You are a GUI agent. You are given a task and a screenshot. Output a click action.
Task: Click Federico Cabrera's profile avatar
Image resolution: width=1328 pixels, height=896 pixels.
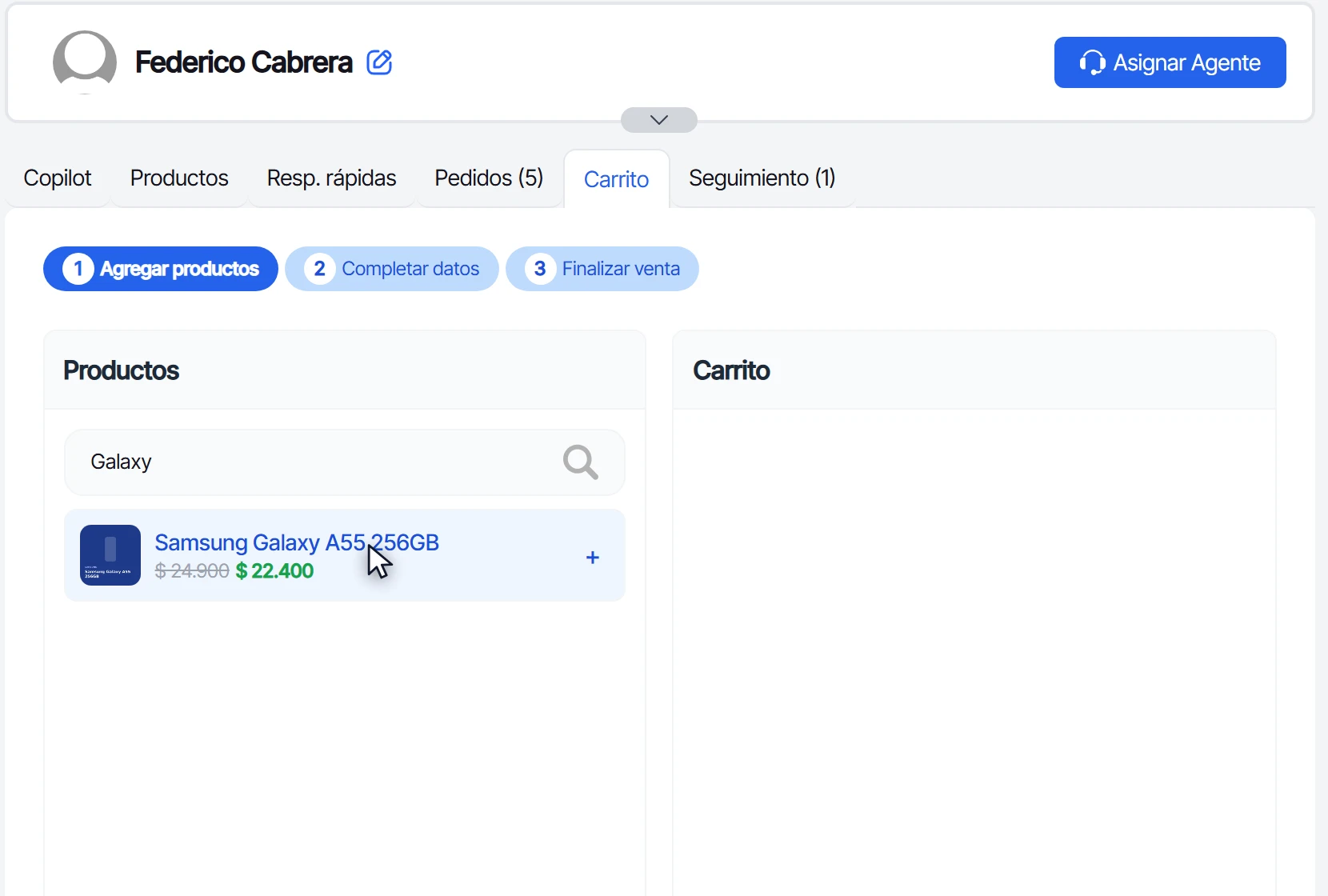pyautogui.click(x=85, y=62)
